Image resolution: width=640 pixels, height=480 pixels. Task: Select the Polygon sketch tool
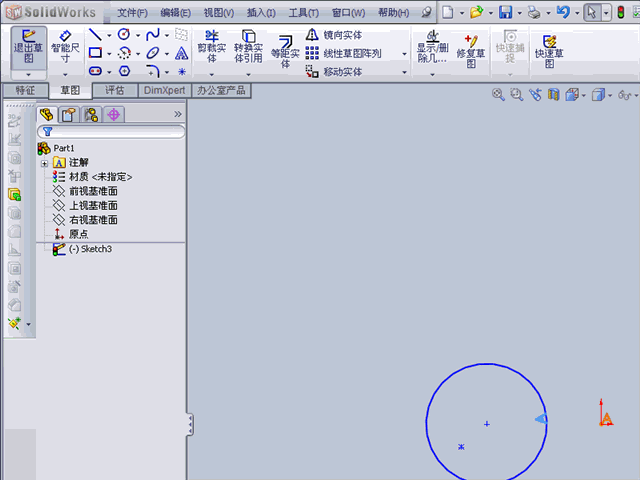(x=124, y=71)
